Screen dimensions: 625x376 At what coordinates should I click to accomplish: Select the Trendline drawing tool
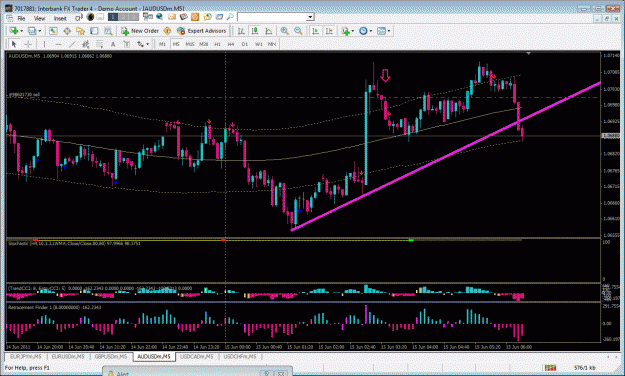[72, 44]
